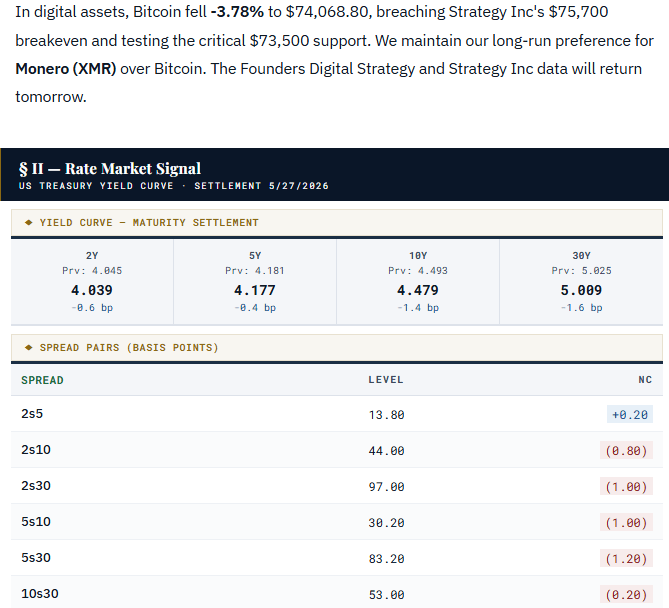
Task: Select the 5Y yield card
Action: (x=255, y=282)
